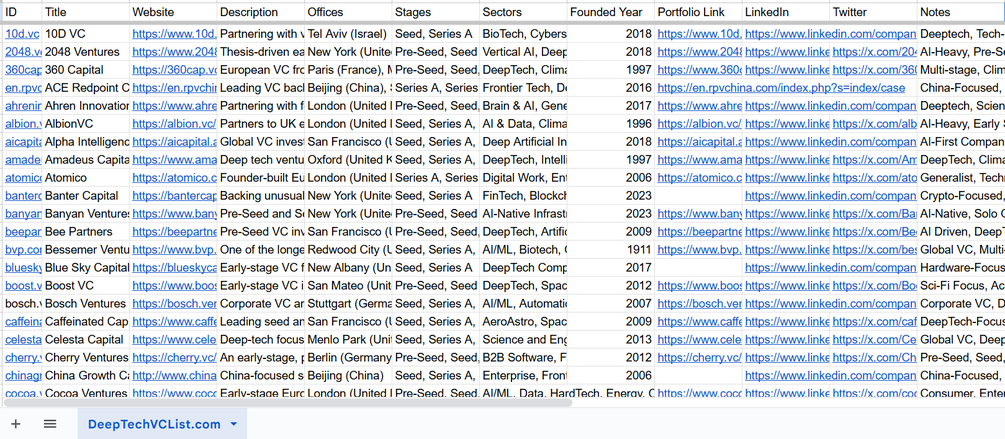Add a new sheet with the plus icon

click(x=15, y=424)
